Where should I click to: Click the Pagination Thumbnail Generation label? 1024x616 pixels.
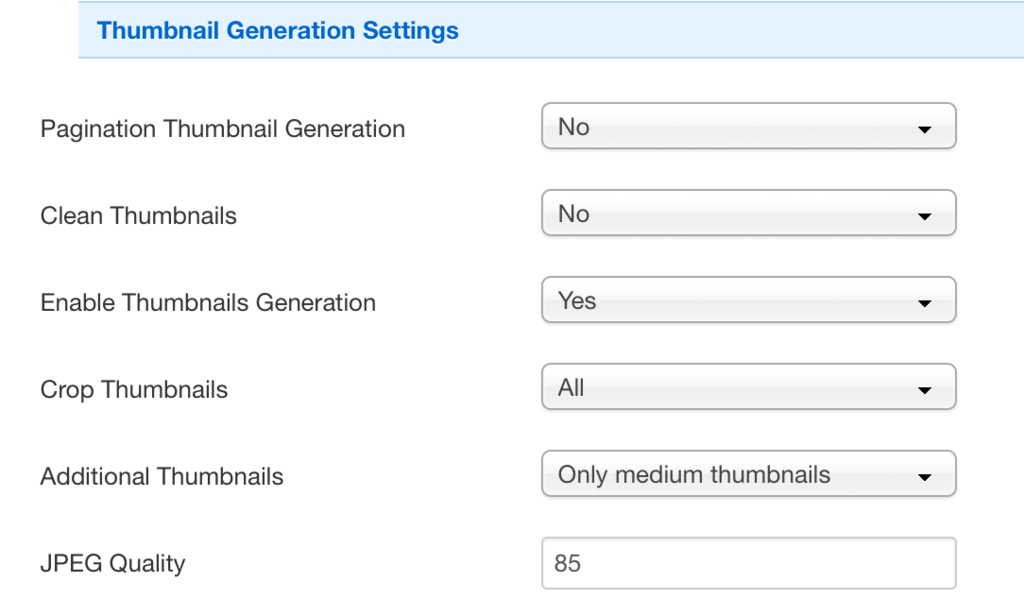point(222,129)
